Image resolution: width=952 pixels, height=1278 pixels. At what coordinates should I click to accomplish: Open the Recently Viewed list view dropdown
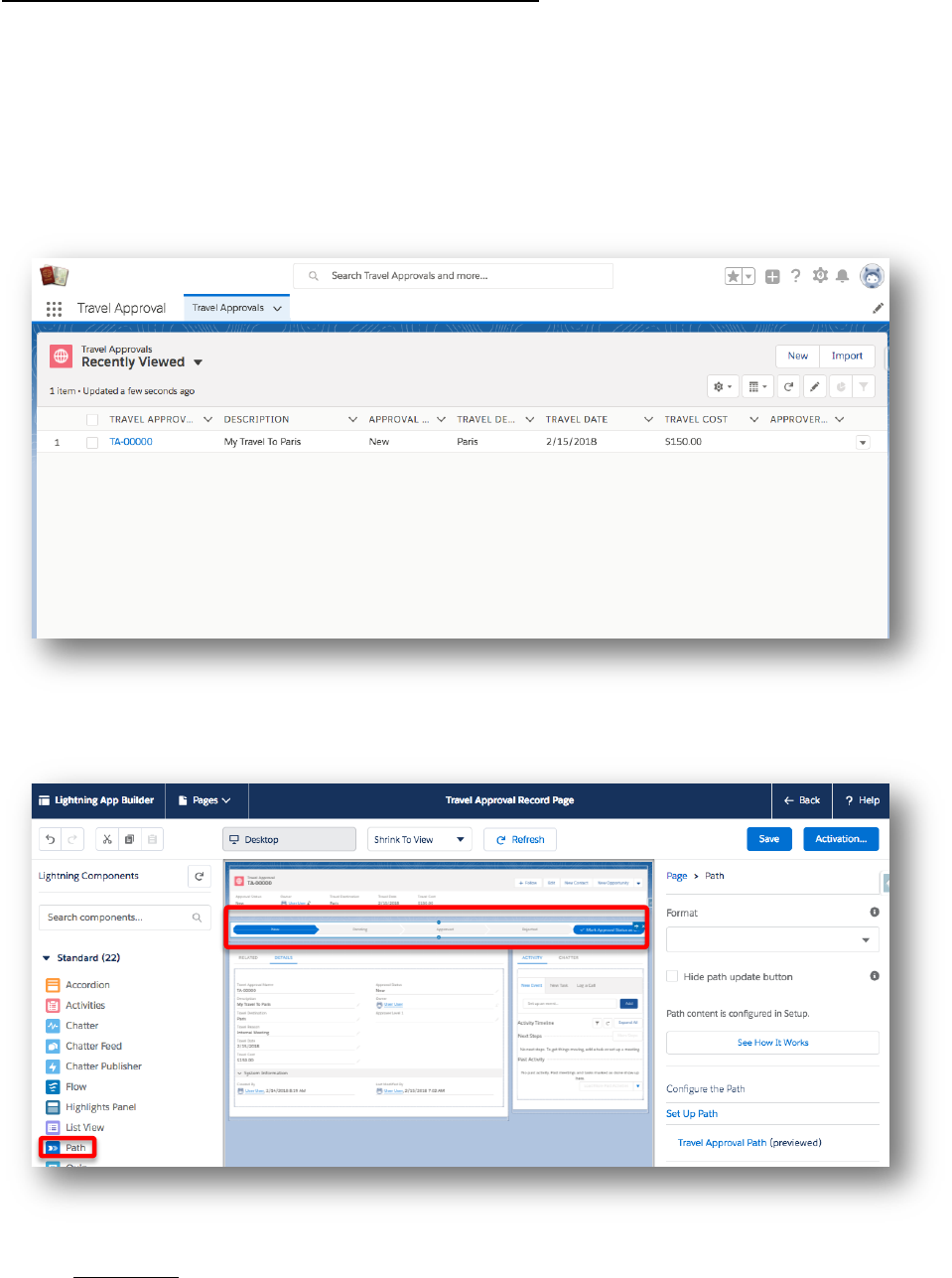[199, 362]
